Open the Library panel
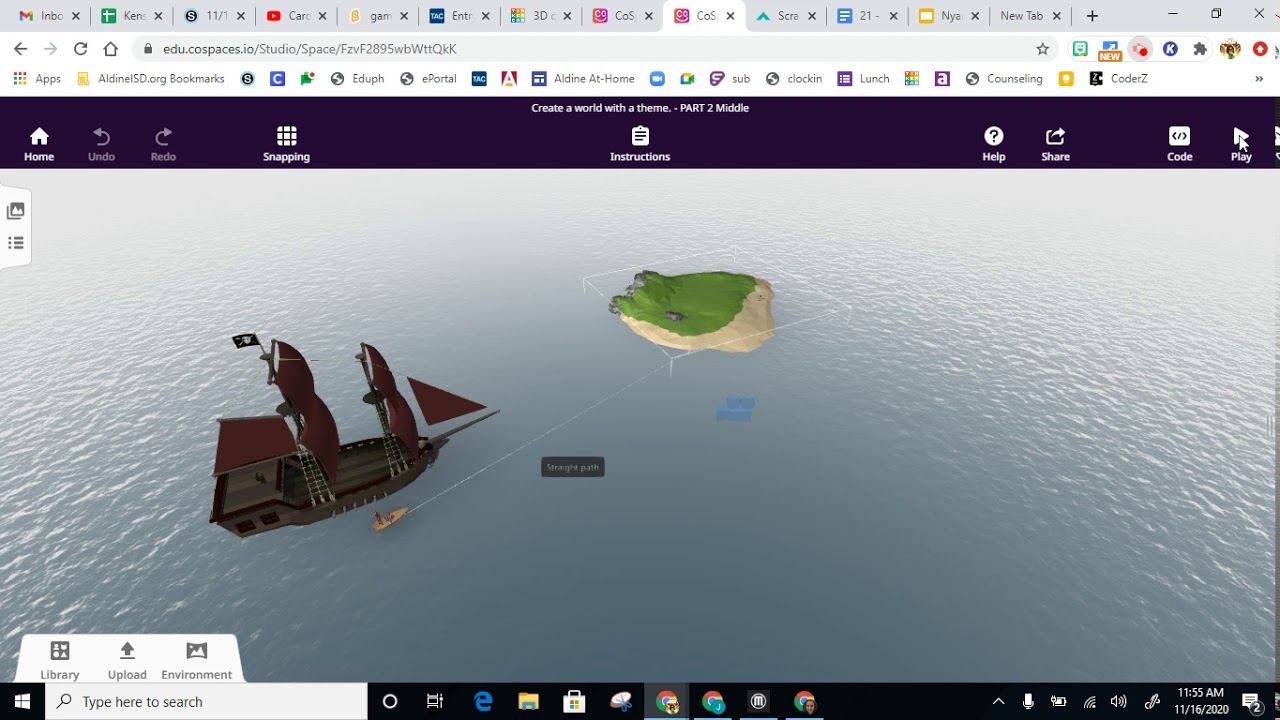Screen dimensions: 1280x720 60,661
